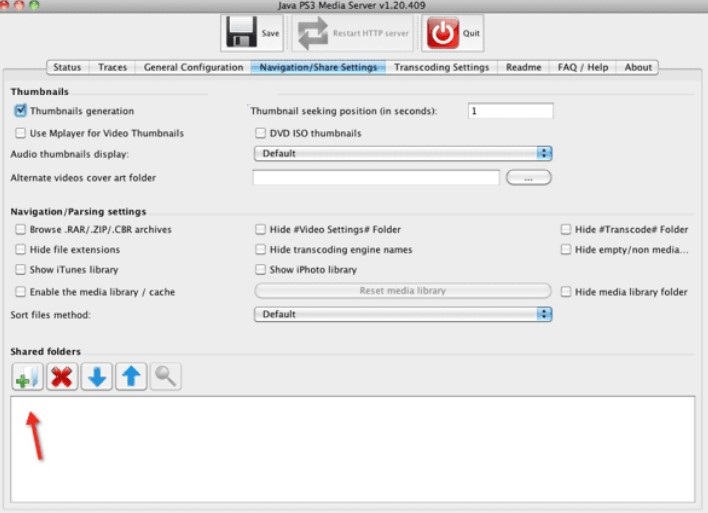708x513 pixels.
Task: Open the FAQ / Help tab
Action: coord(583,67)
